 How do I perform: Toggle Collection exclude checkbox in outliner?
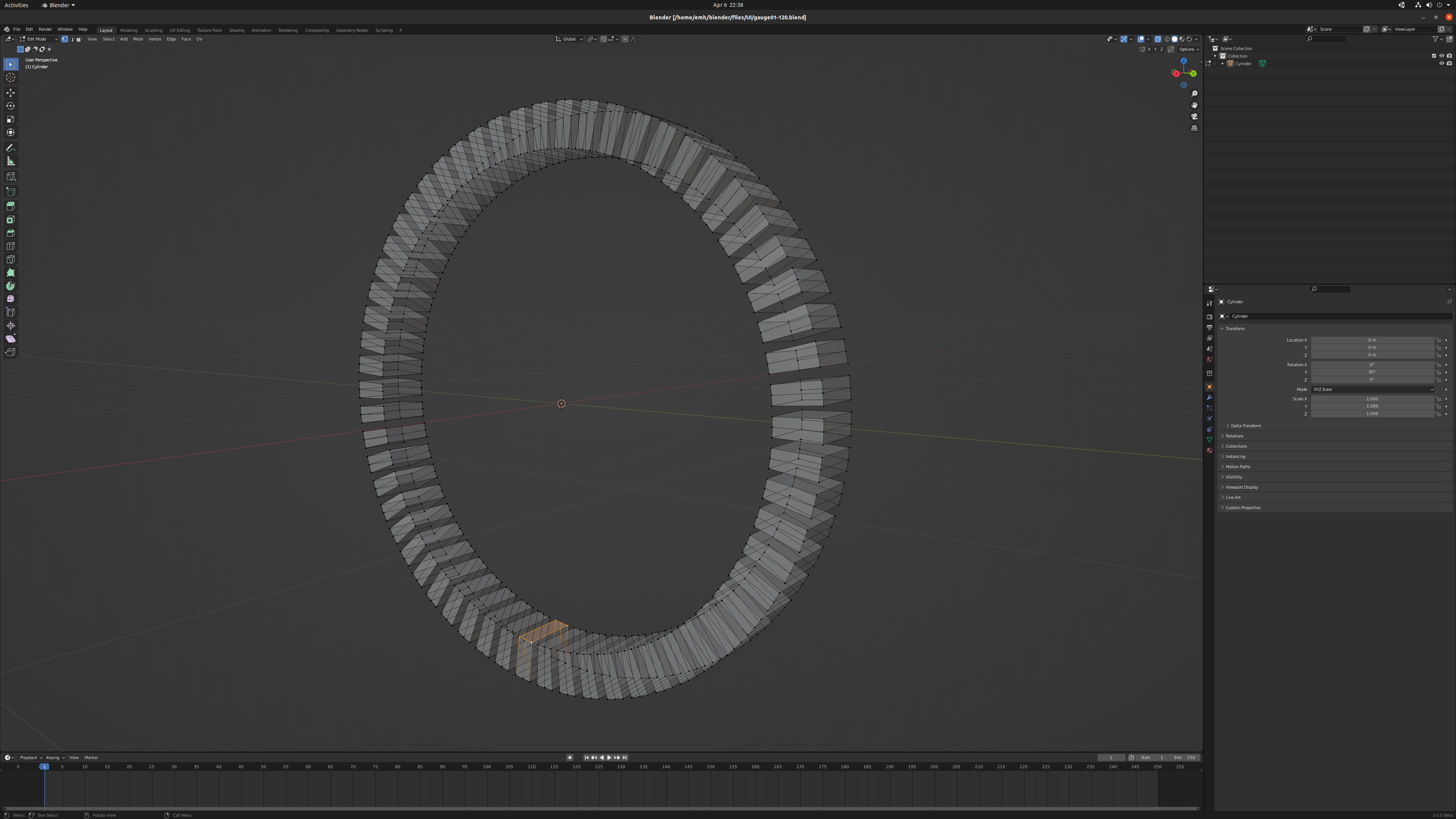pos(1434,56)
